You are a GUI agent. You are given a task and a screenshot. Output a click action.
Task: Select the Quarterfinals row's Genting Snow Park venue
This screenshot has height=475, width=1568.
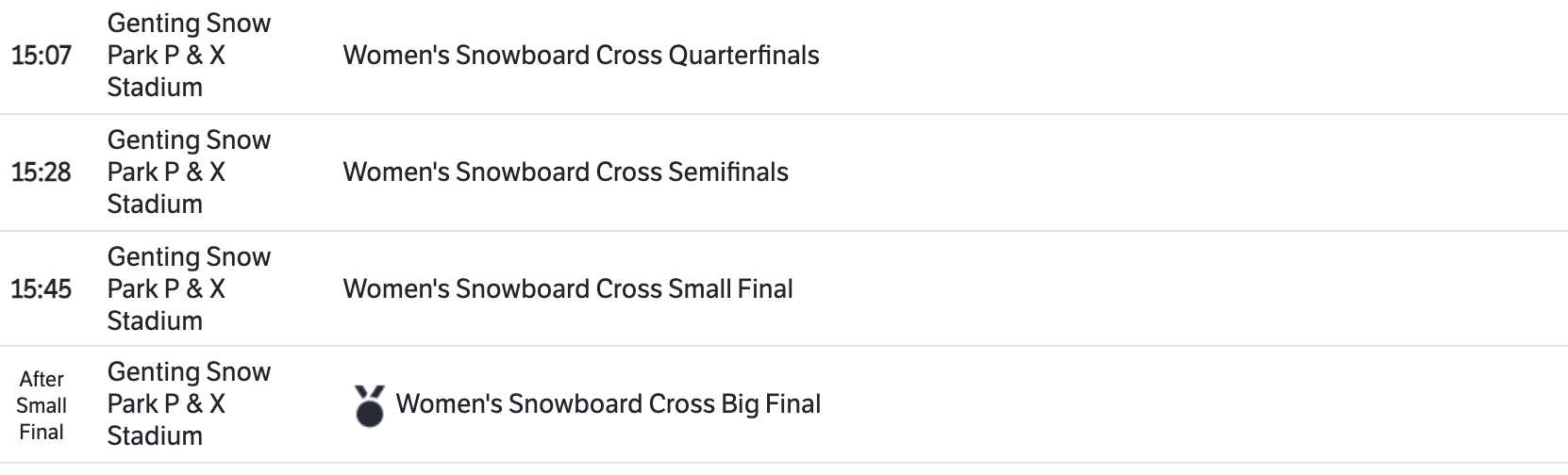(x=189, y=56)
